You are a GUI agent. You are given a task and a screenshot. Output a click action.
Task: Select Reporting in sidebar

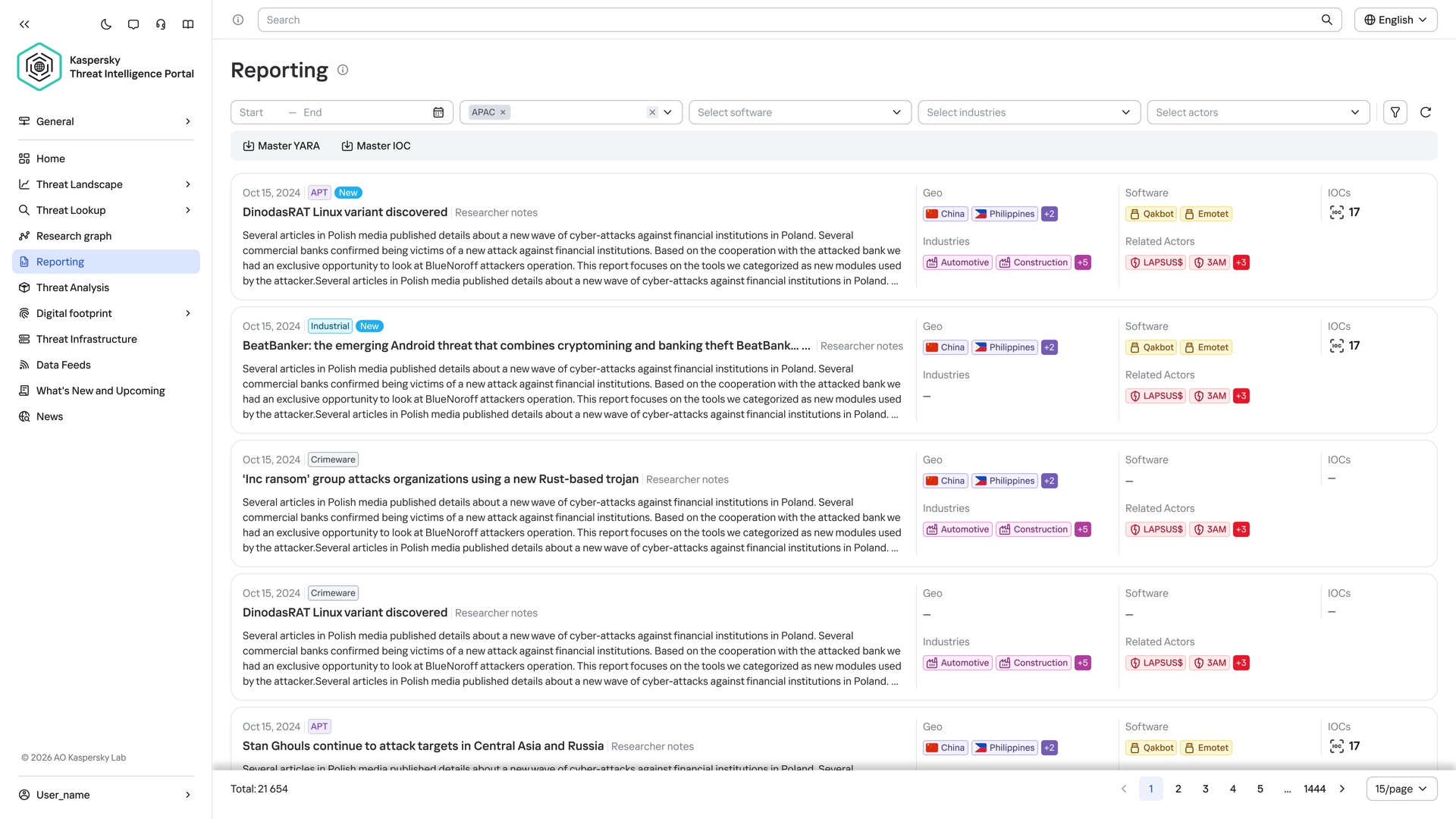[106, 262]
